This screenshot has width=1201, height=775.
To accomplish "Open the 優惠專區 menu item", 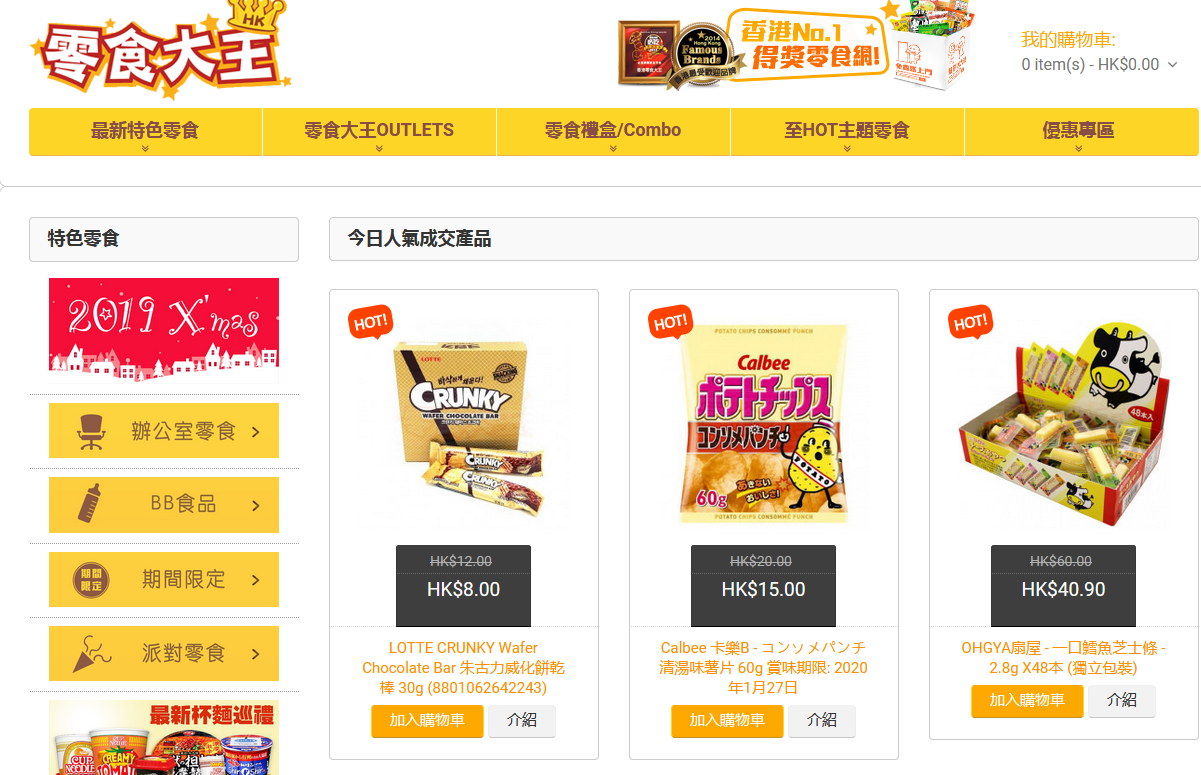I will (1081, 132).
